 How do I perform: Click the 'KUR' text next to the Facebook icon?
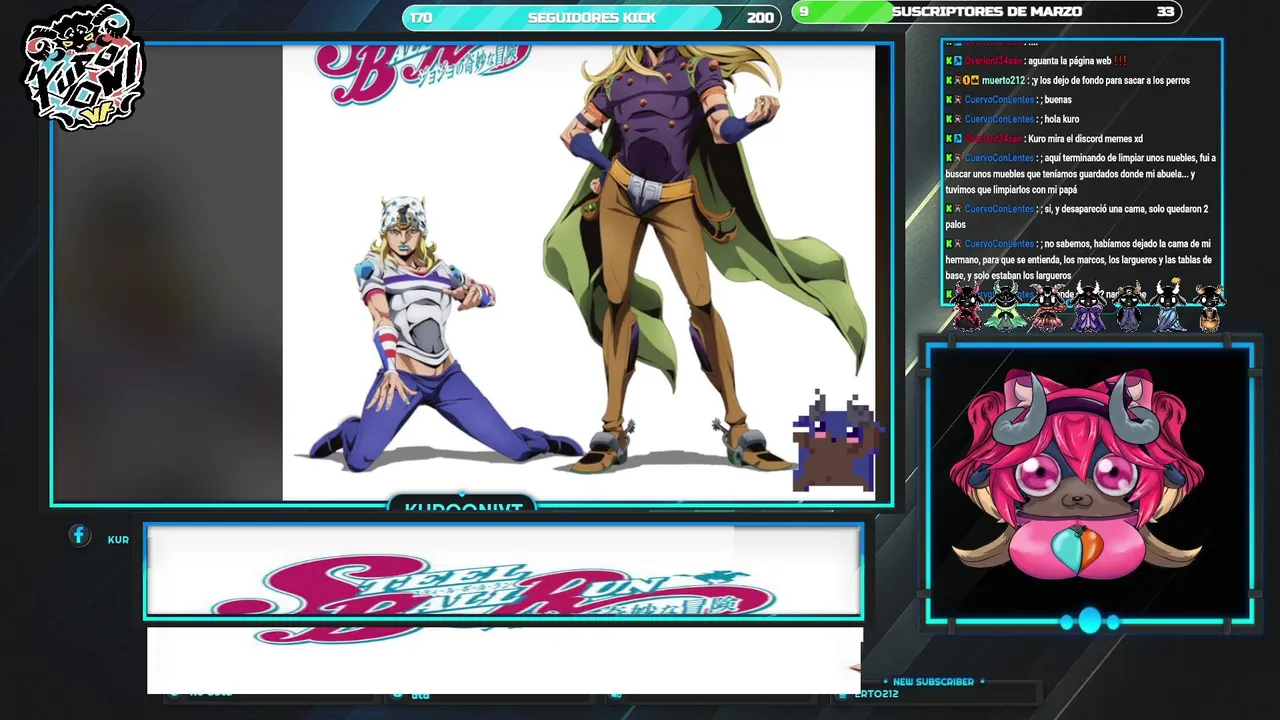(x=118, y=540)
